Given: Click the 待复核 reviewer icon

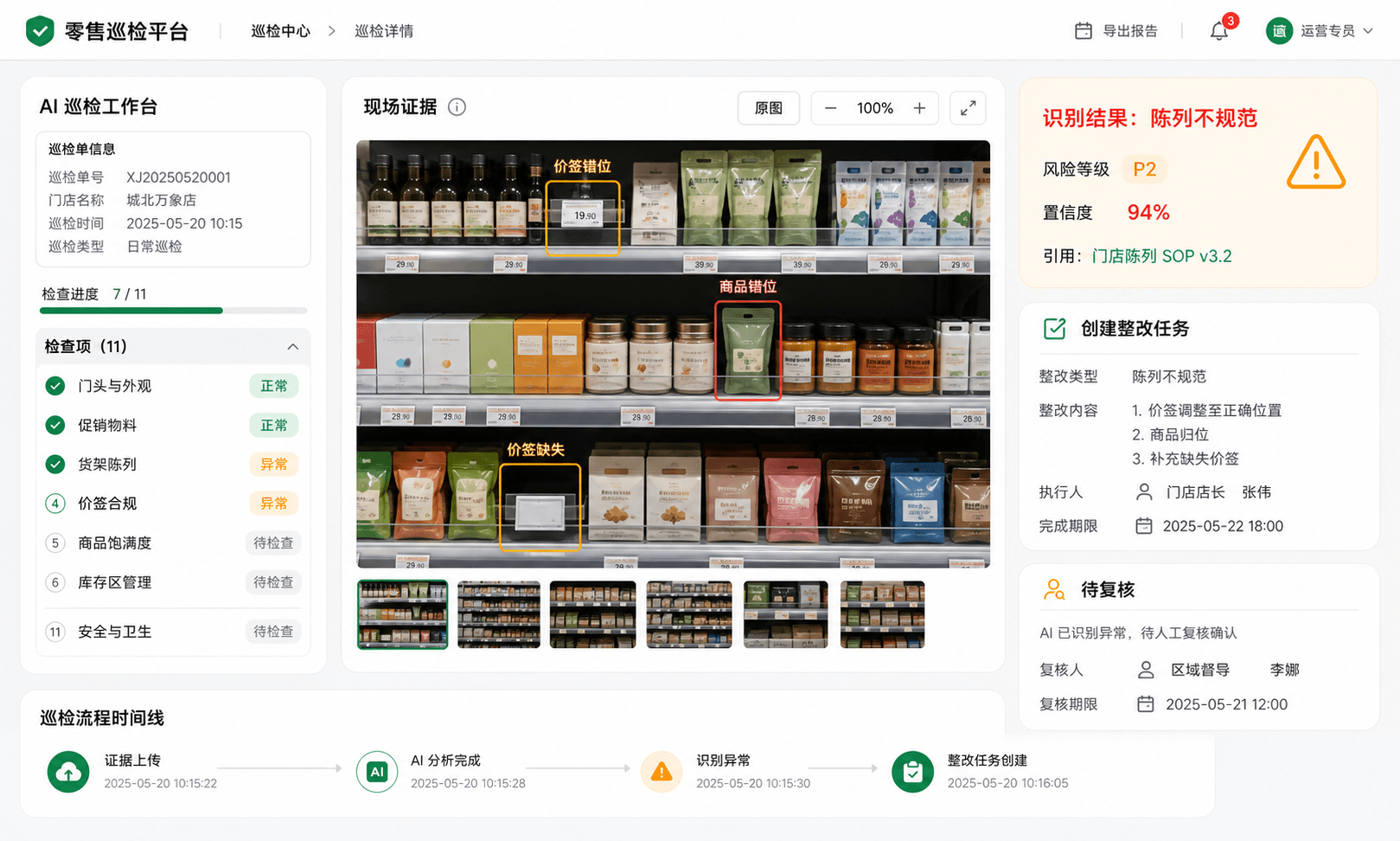Looking at the screenshot, I should 1054,590.
